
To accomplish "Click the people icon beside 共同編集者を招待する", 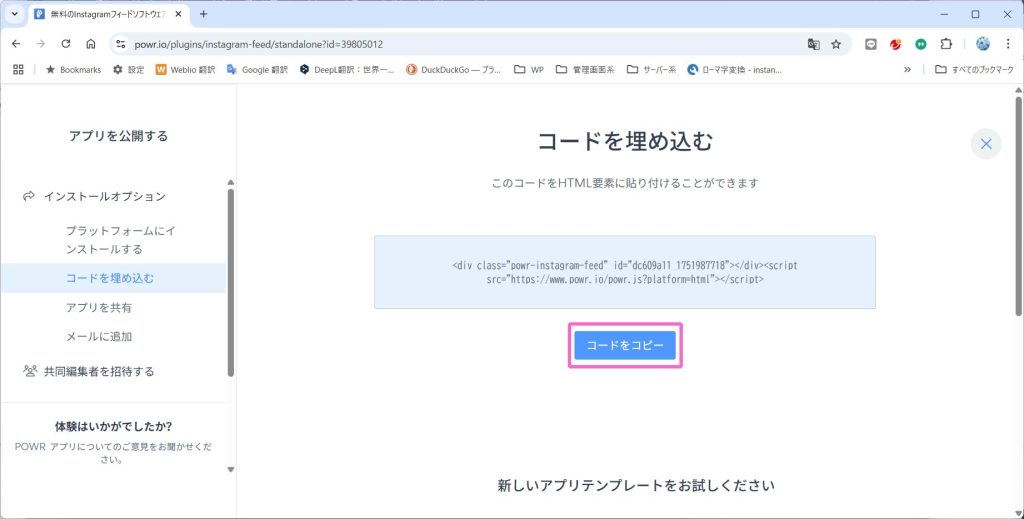I will [29, 371].
